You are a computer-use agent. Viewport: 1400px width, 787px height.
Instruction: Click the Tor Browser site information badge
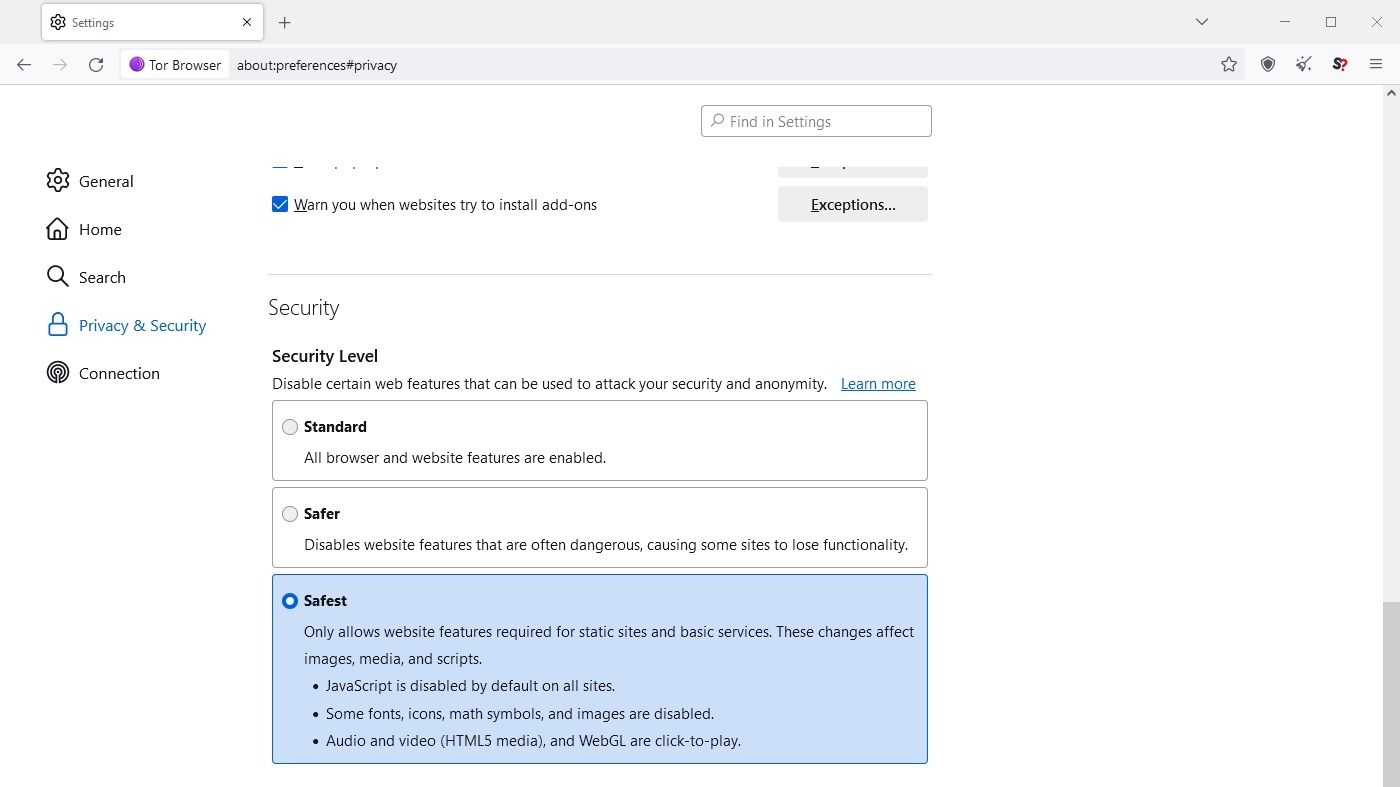pos(175,64)
